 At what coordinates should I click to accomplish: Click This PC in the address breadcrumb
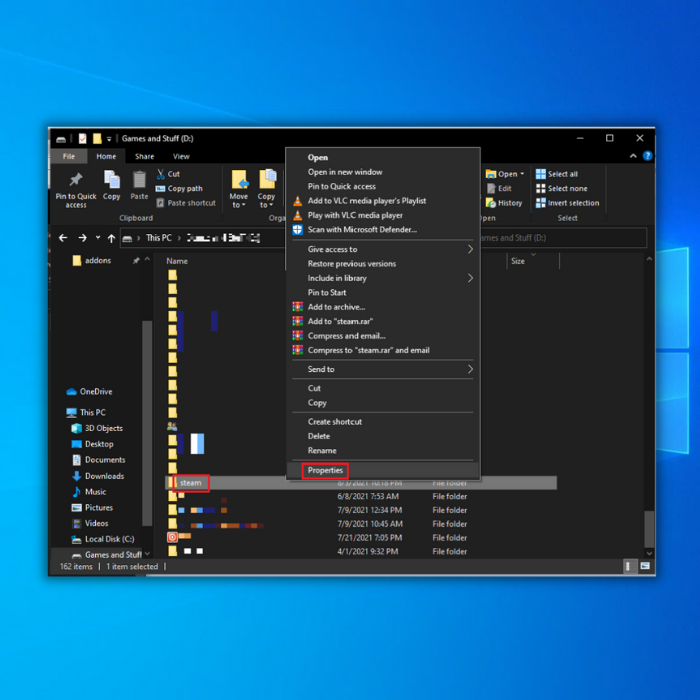point(158,238)
